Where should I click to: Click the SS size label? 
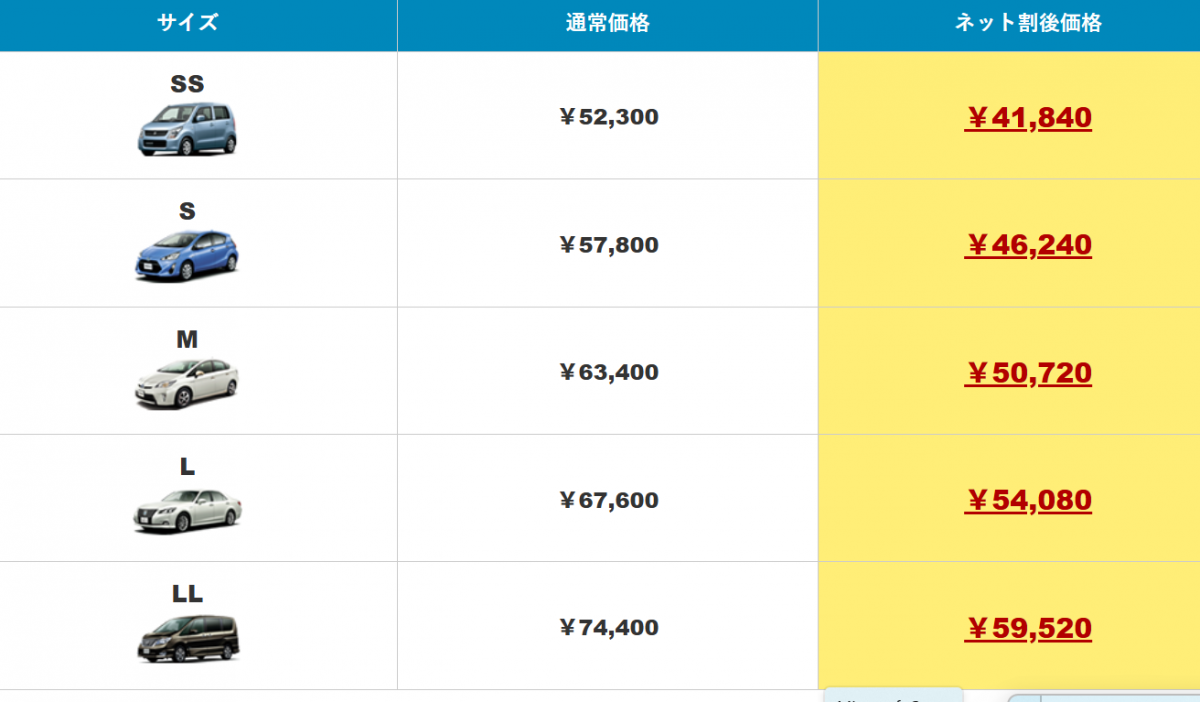click(x=187, y=84)
